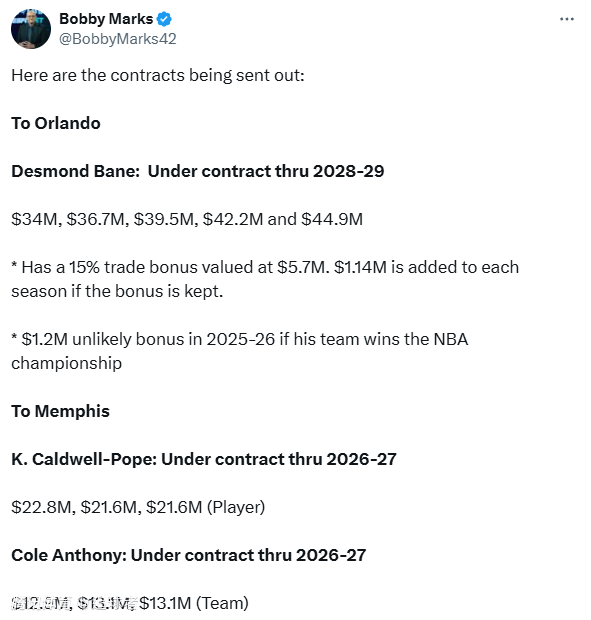Click the $13.1M (Team) salary text
The height and width of the screenshot is (620, 591).
coord(194,603)
